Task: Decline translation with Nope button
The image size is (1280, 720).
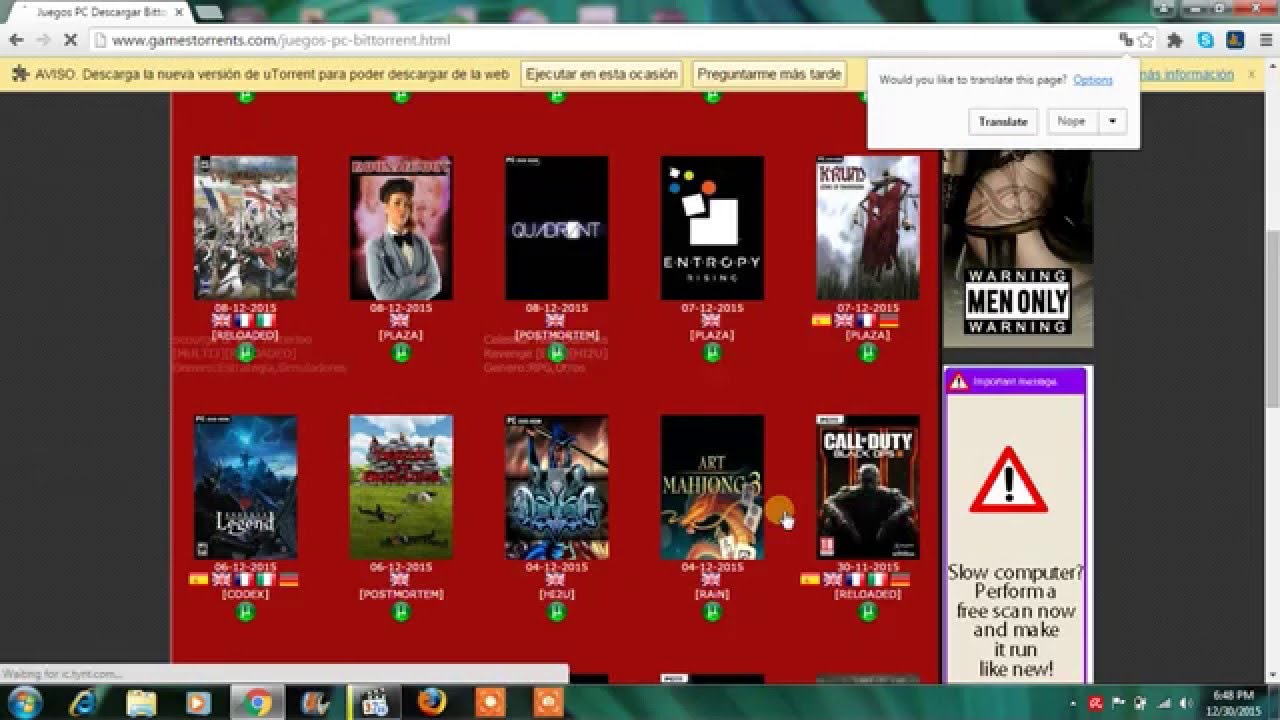Action: tap(1071, 121)
